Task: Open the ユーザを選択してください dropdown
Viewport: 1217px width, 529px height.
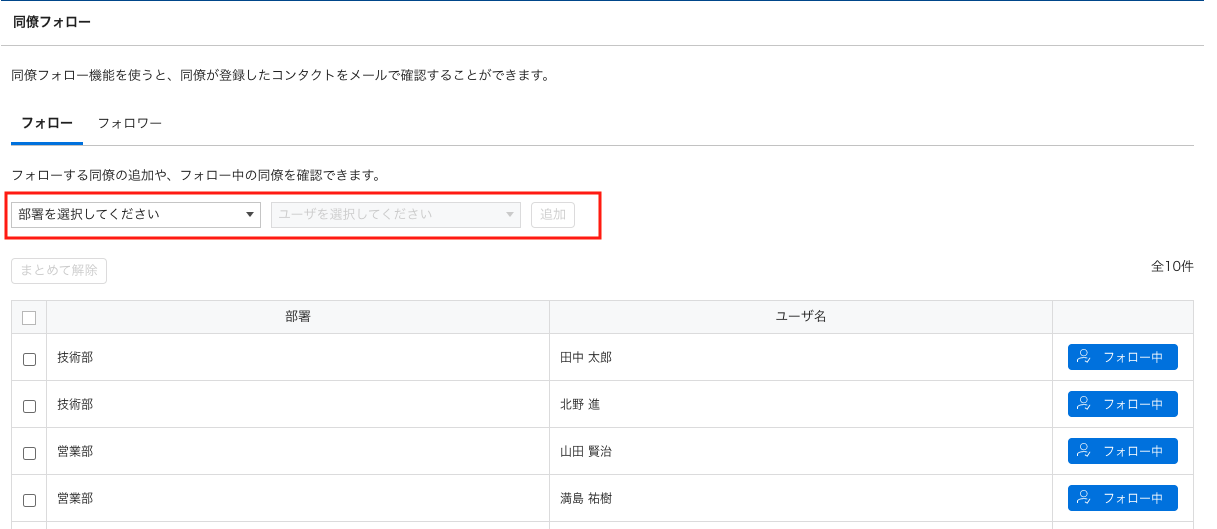Action: (x=396, y=214)
